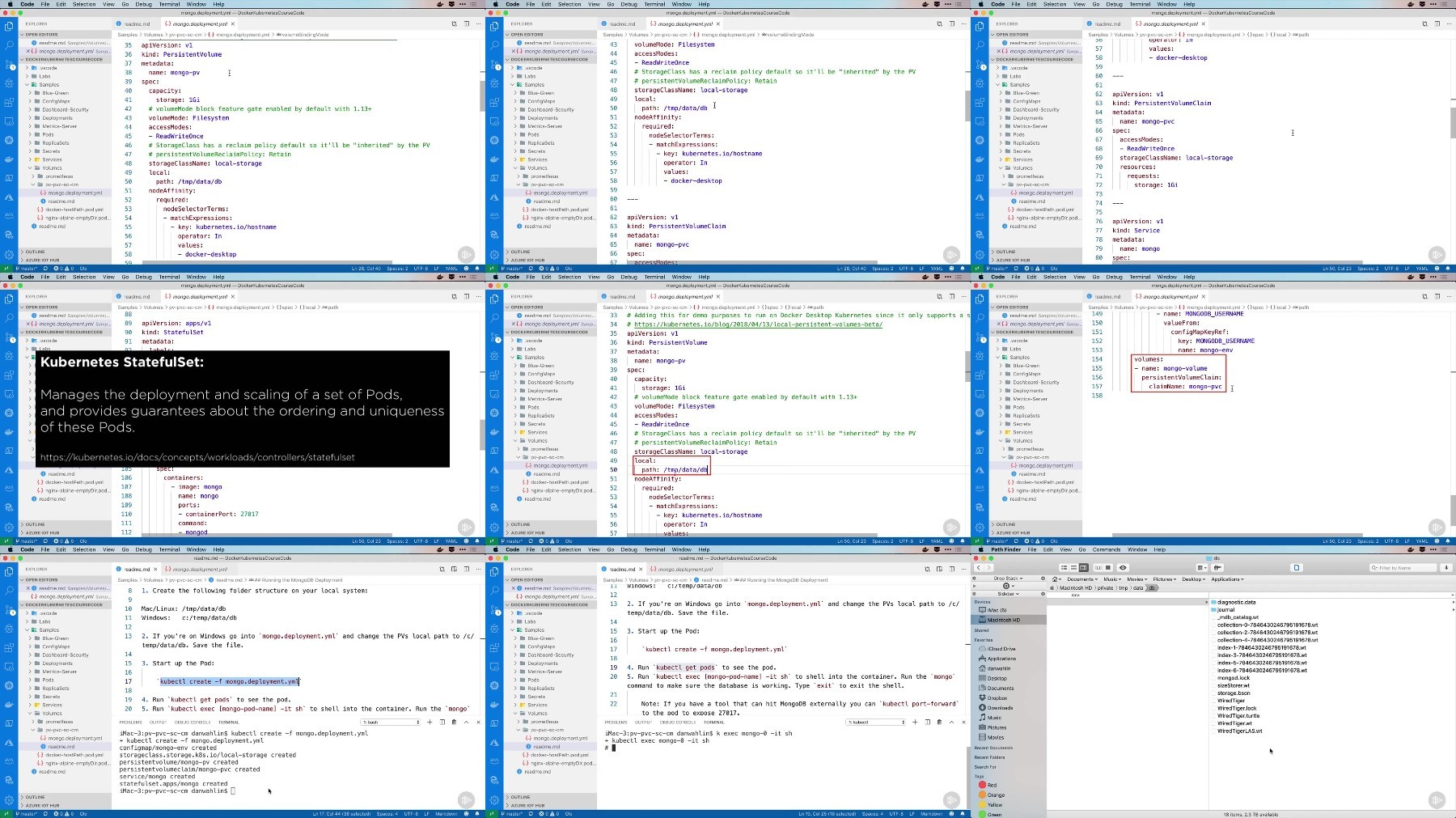Switch to the Problems tab above the bash terminal
Viewport: 1456px width, 818px height.
pyautogui.click(x=130, y=722)
